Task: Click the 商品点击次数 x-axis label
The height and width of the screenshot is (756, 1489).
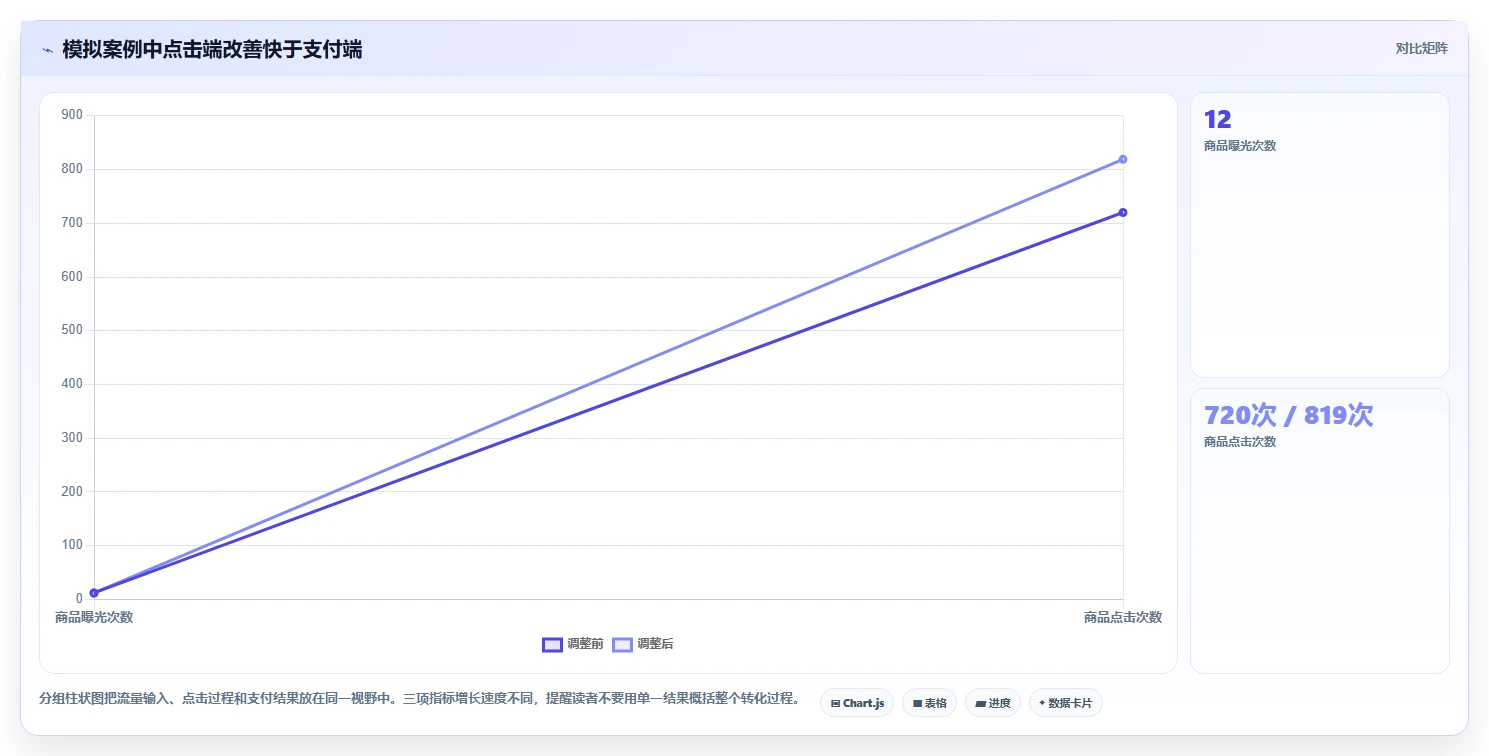Action: point(1123,617)
